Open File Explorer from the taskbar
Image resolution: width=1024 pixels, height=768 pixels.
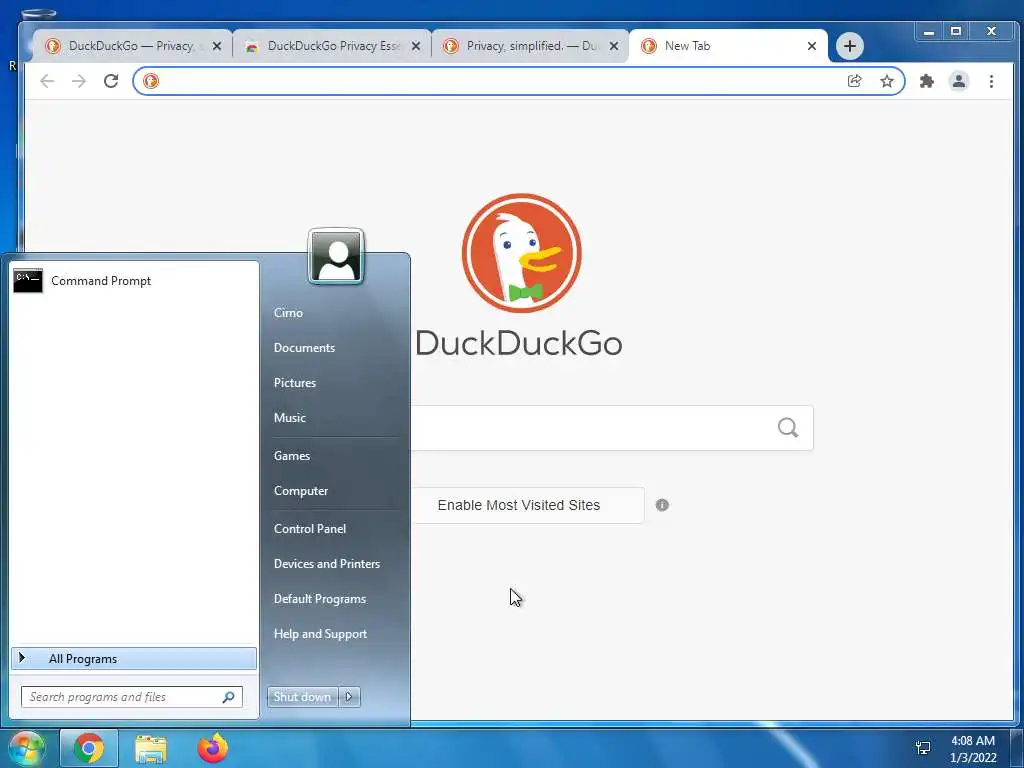coord(151,748)
